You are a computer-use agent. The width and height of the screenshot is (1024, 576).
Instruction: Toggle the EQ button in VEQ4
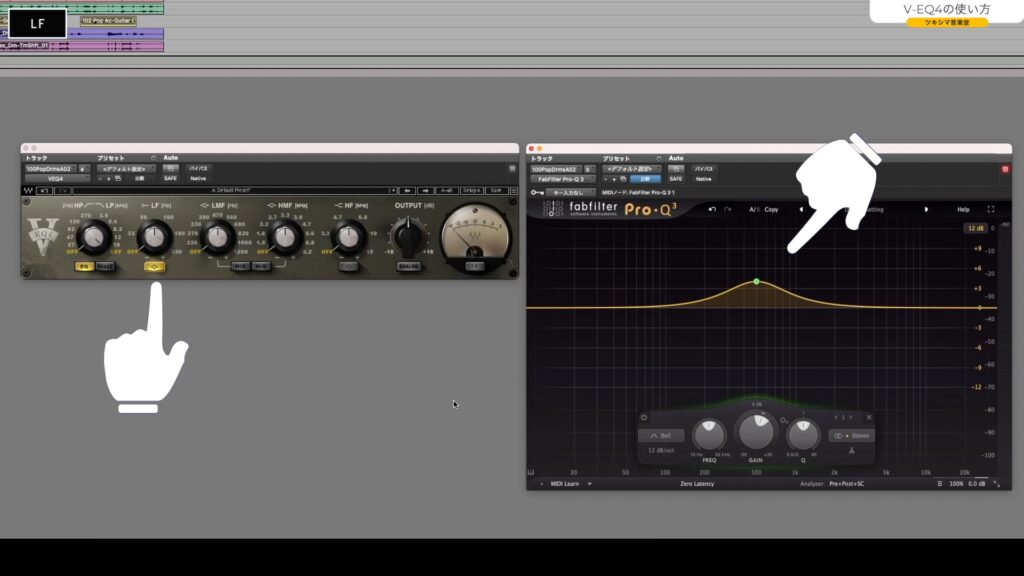click(84, 266)
